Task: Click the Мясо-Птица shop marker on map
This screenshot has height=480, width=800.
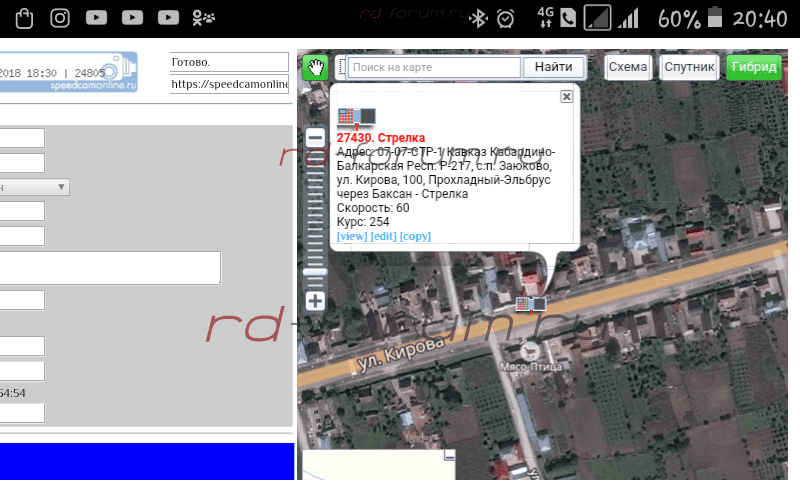Action: pos(530,351)
